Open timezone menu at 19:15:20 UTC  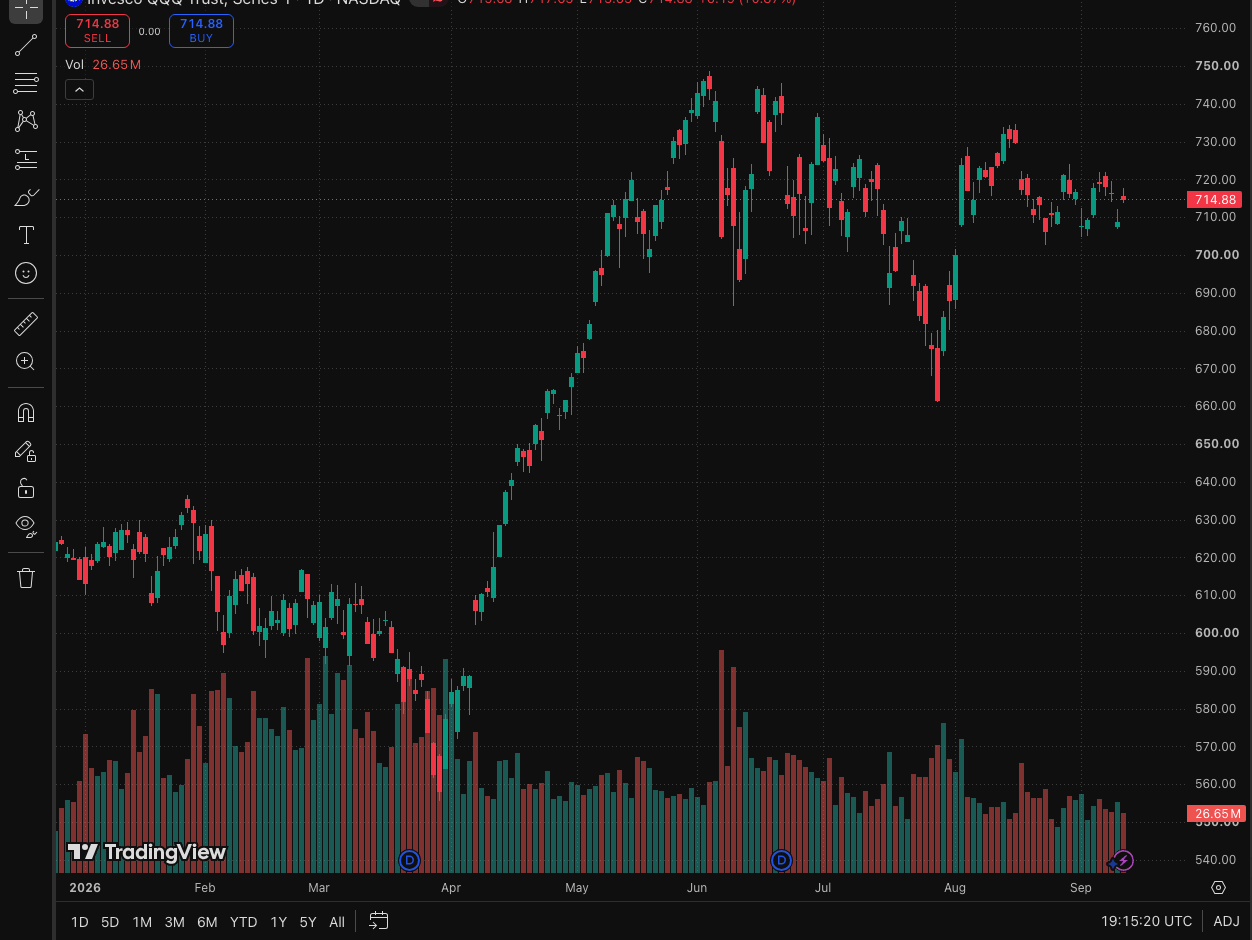click(1146, 922)
